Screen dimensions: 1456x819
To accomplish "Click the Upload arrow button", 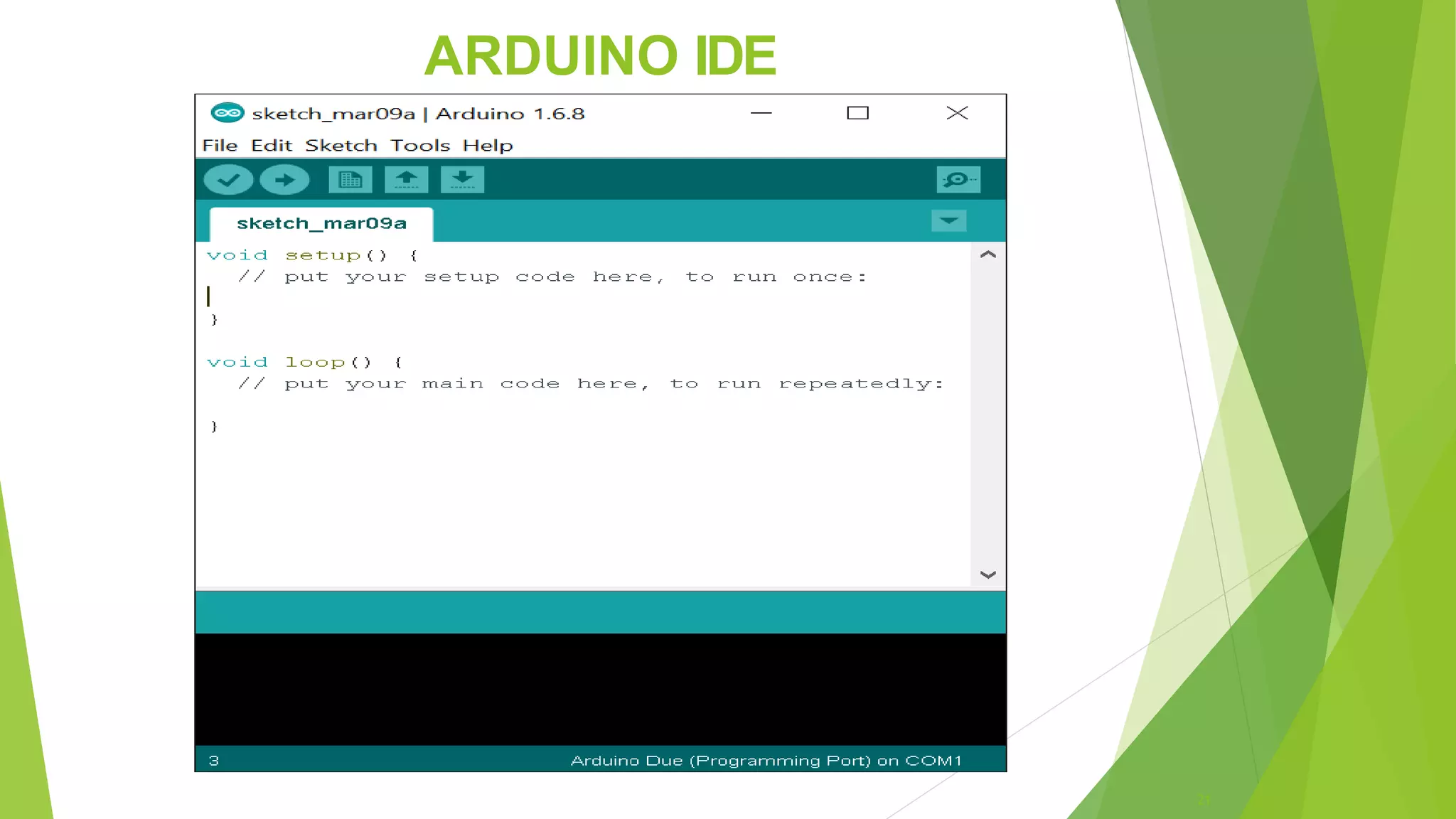I will point(284,180).
